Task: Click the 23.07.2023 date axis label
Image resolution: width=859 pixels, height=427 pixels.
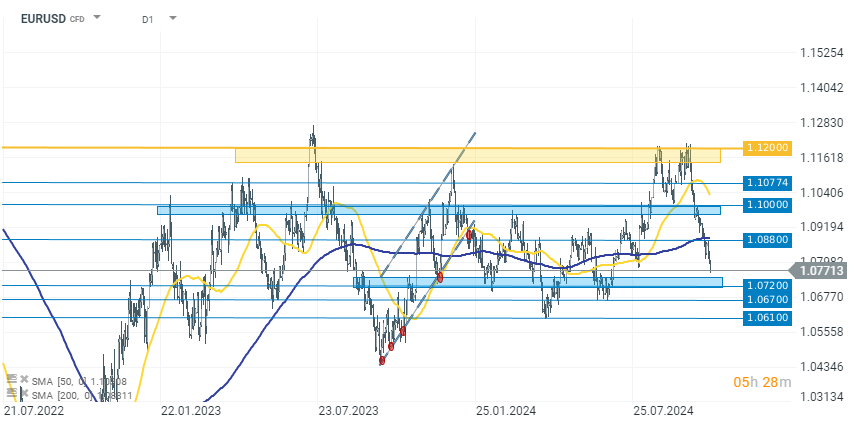Action: (348, 411)
